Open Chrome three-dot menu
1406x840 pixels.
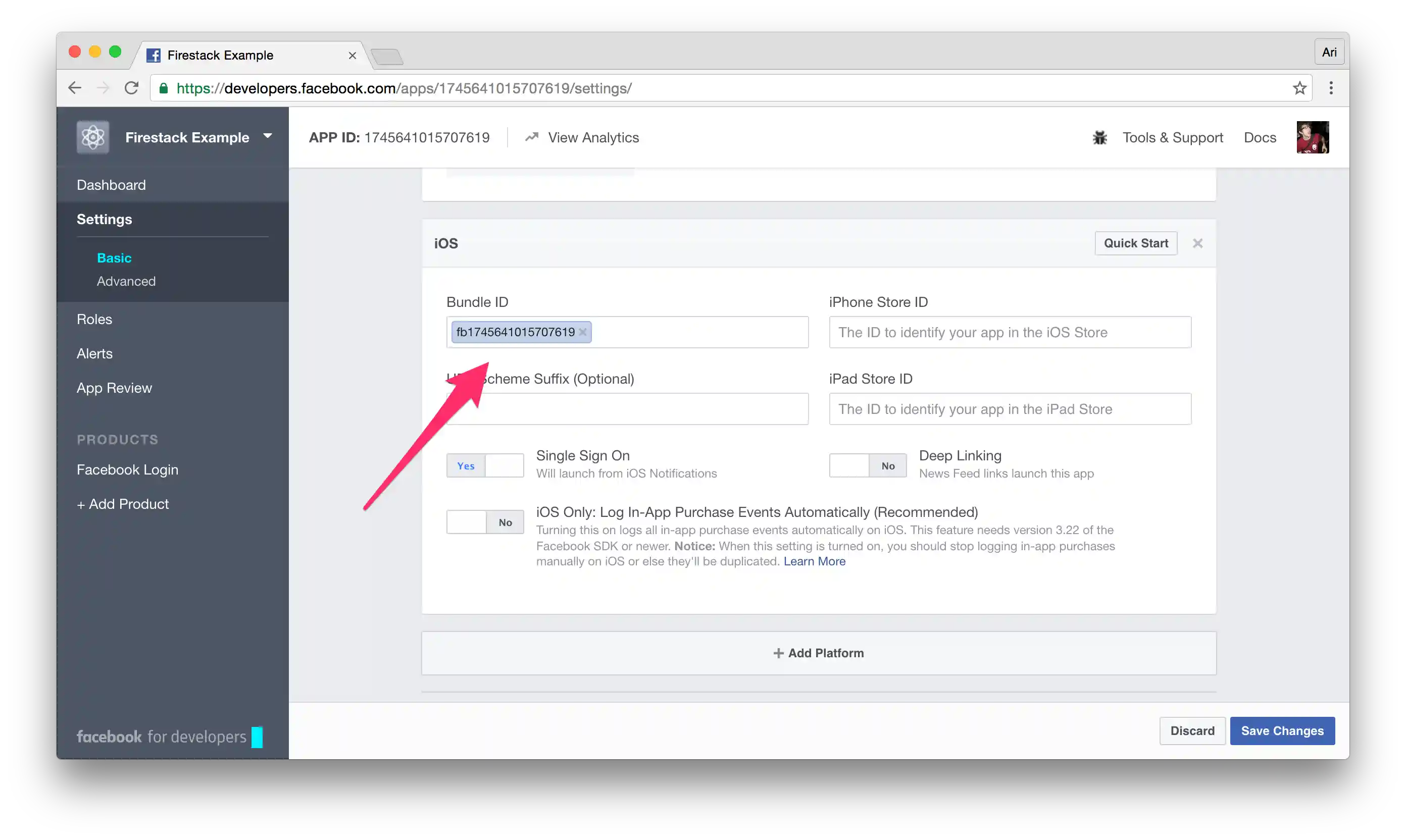(x=1331, y=88)
